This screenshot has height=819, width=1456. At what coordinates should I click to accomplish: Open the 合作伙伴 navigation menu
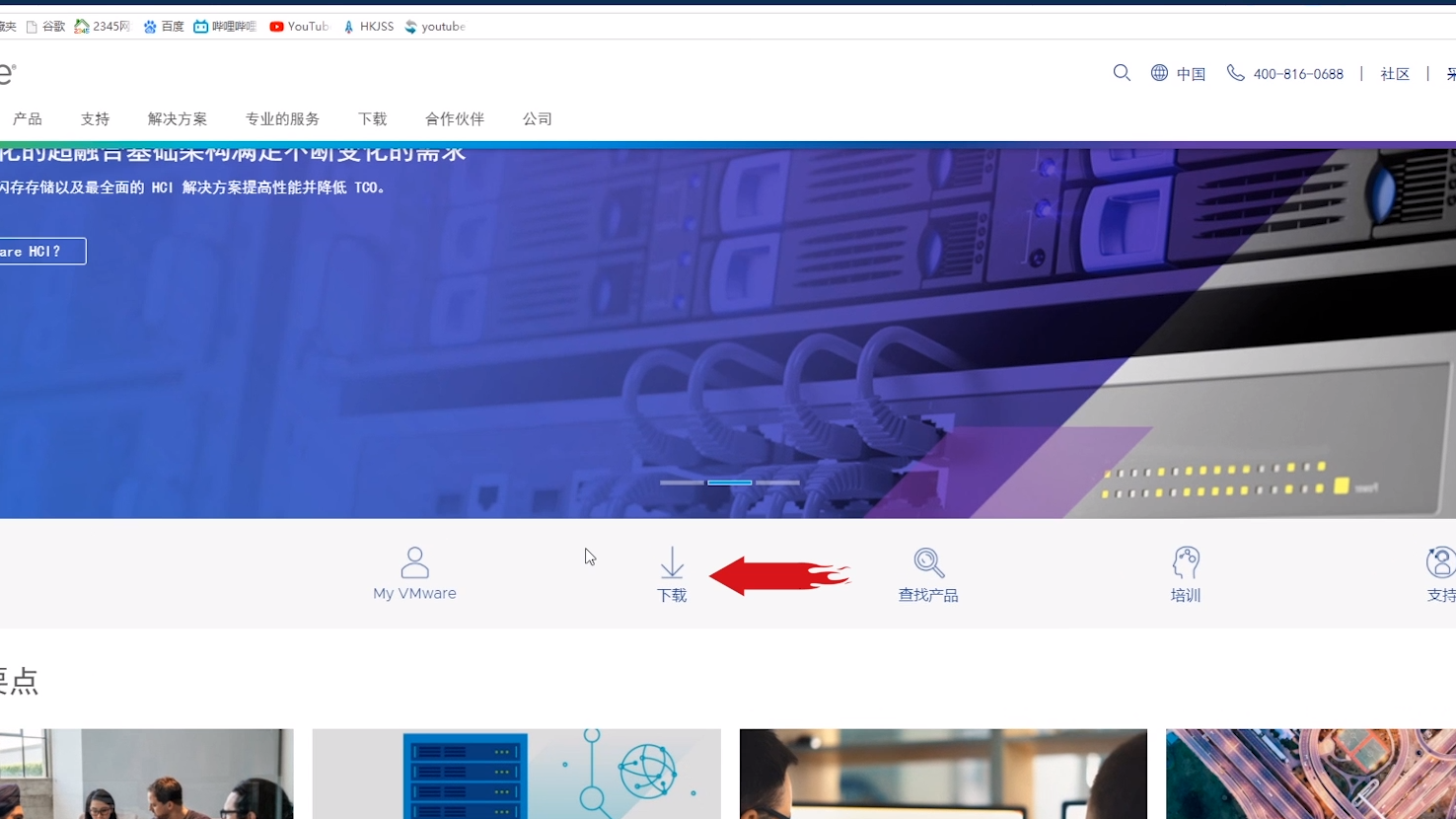pyautogui.click(x=455, y=119)
